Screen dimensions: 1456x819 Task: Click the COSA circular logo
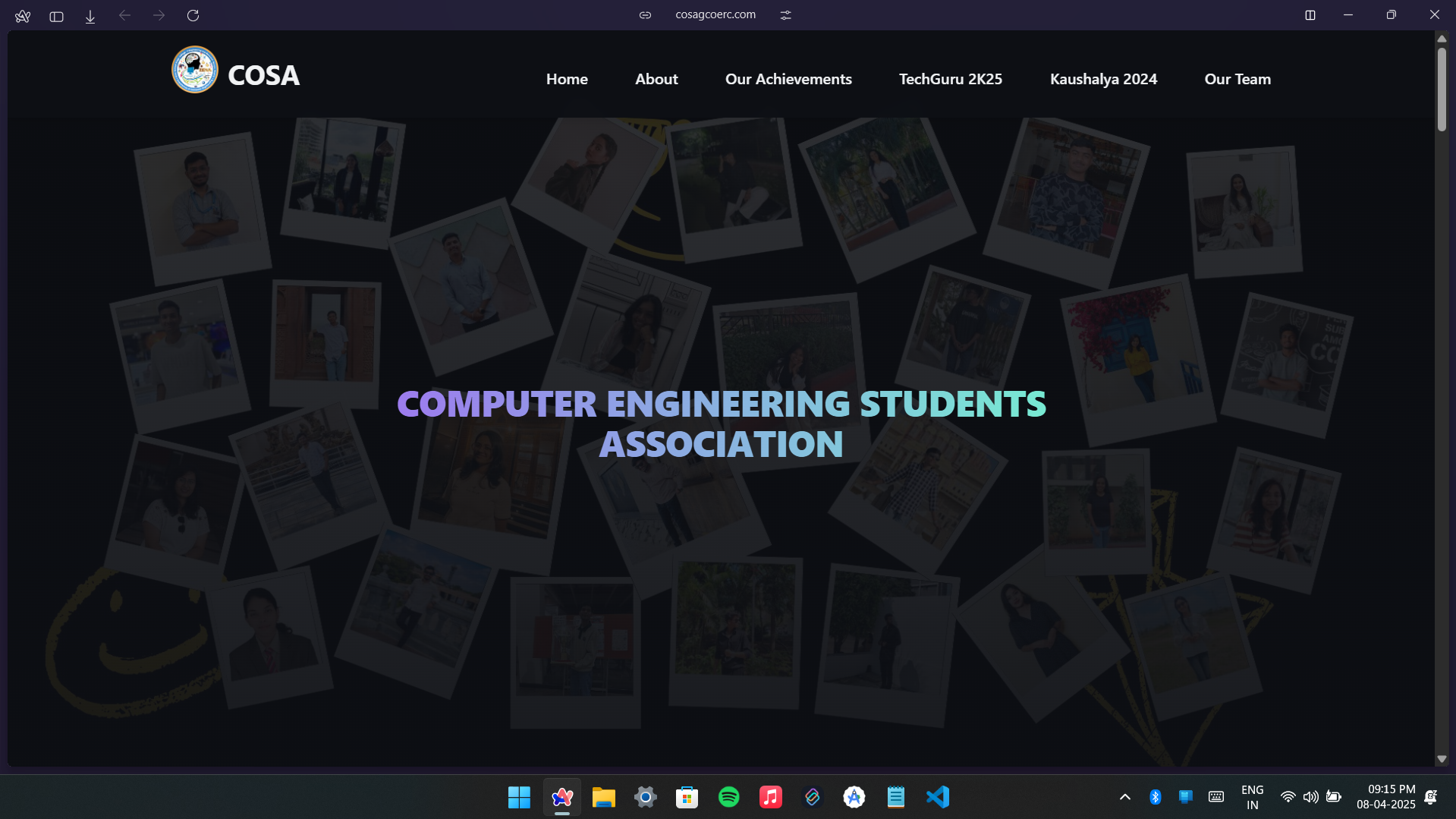pos(195,70)
